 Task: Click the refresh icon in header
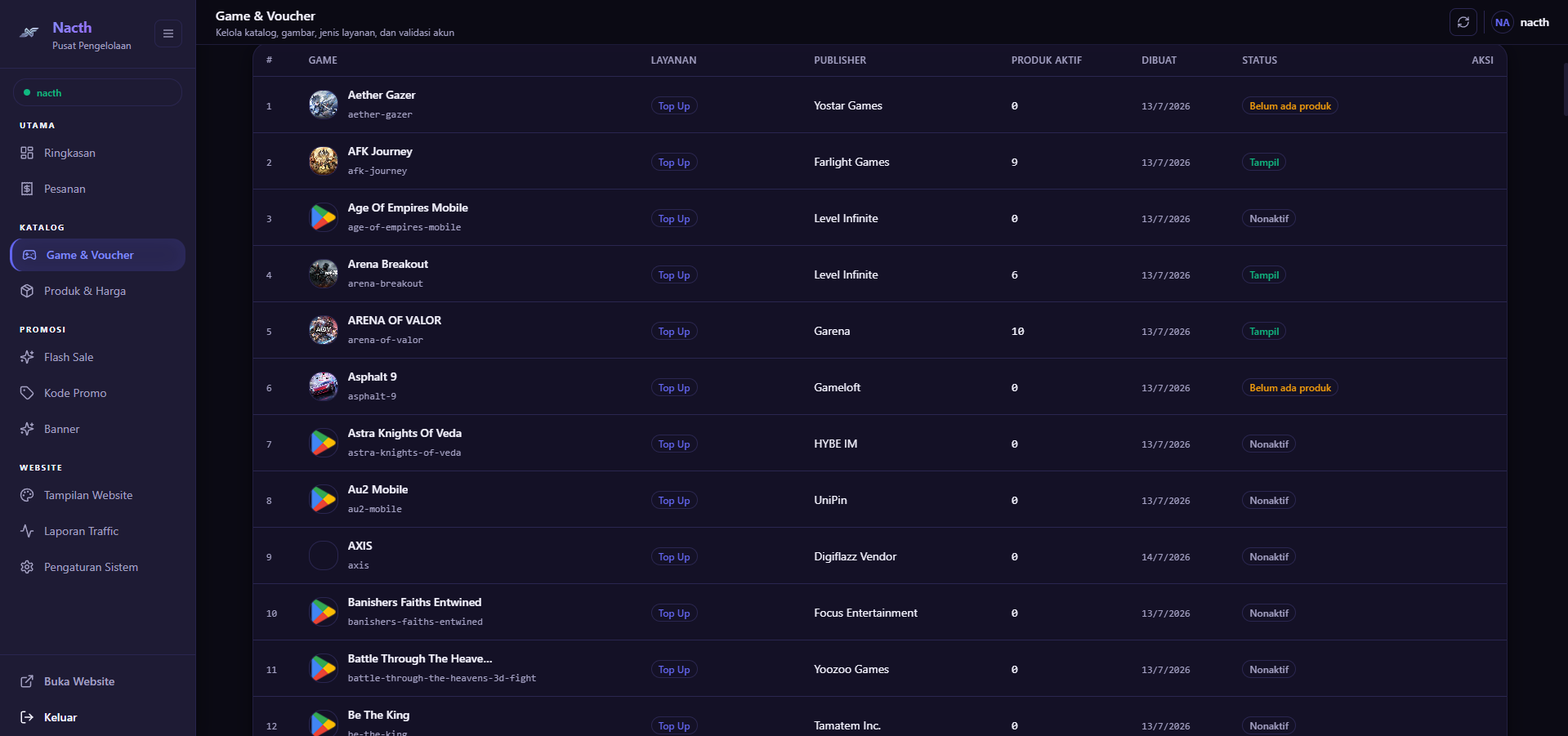click(1463, 22)
